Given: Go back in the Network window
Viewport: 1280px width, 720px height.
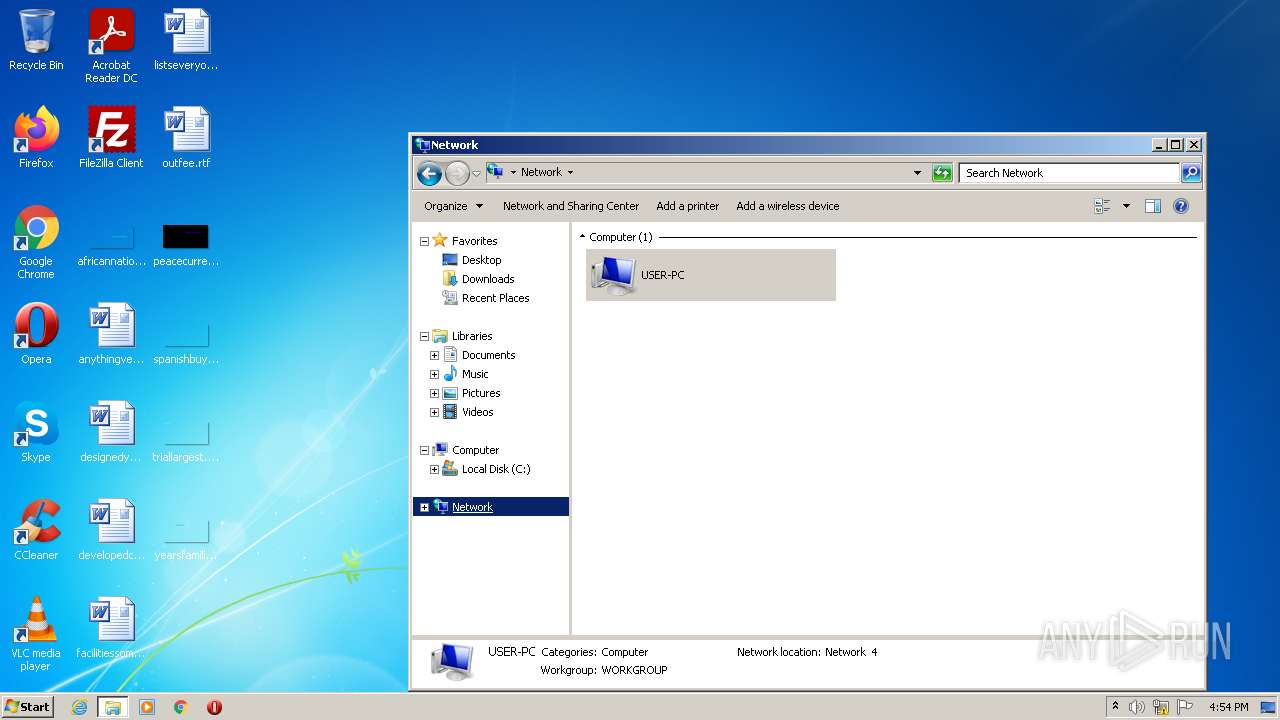Looking at the screenshot, I should click(x=429, y=173).
